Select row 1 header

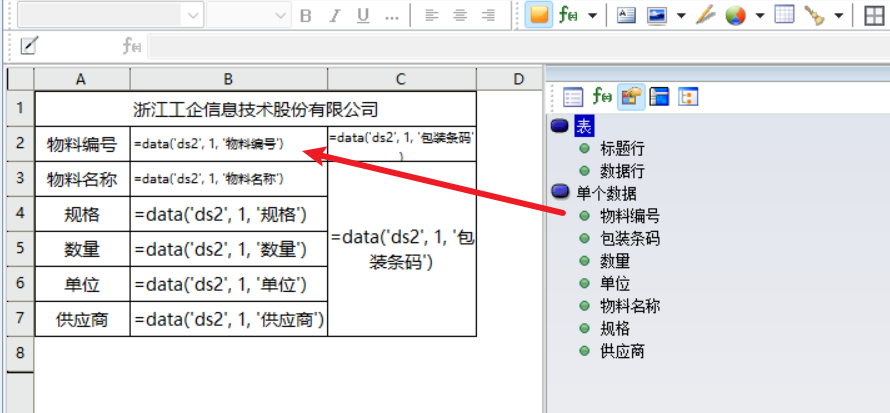[20, 108]
